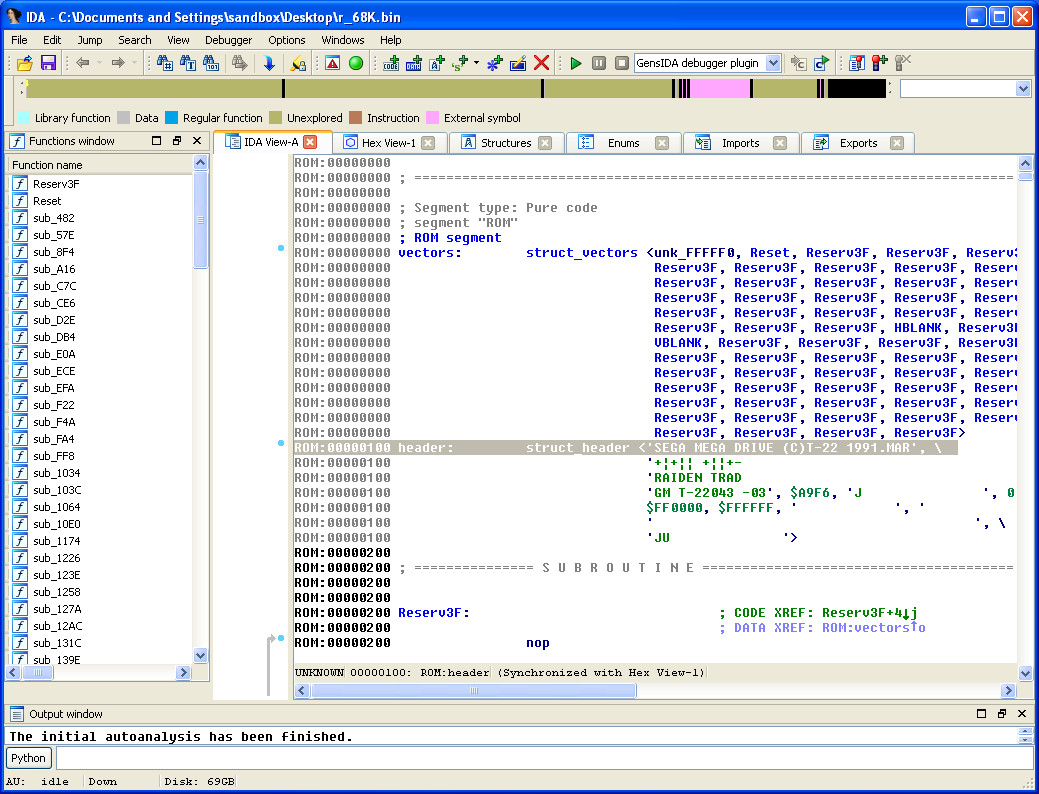Switch to the Structures tab
This screenshot has height=794, width=1039.
tap(505, 143)
